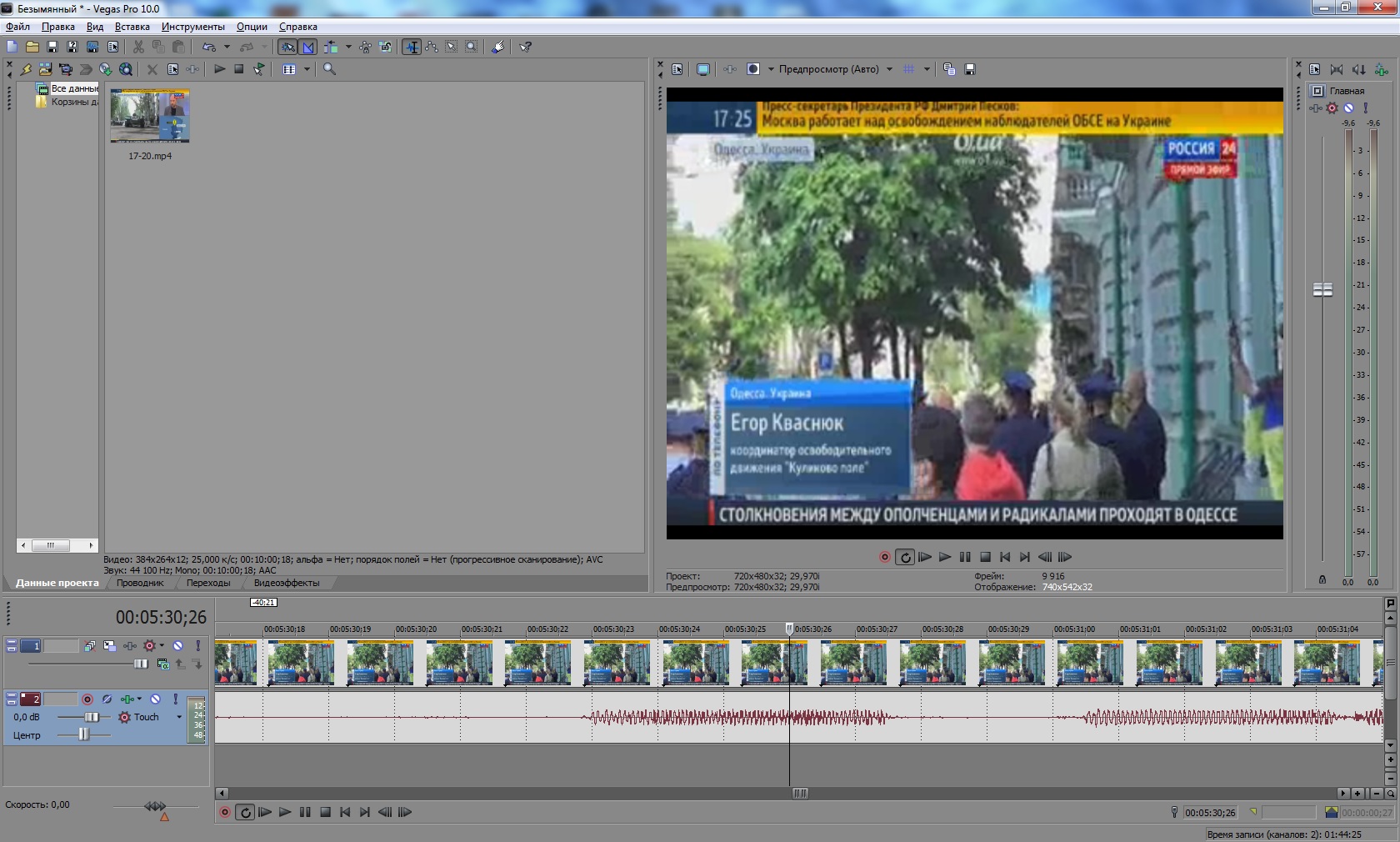Open video track 1 automation settings dropdown
Image resolution: width=1400 pixels, height=842 pixels.
click(x=162, y=646)
